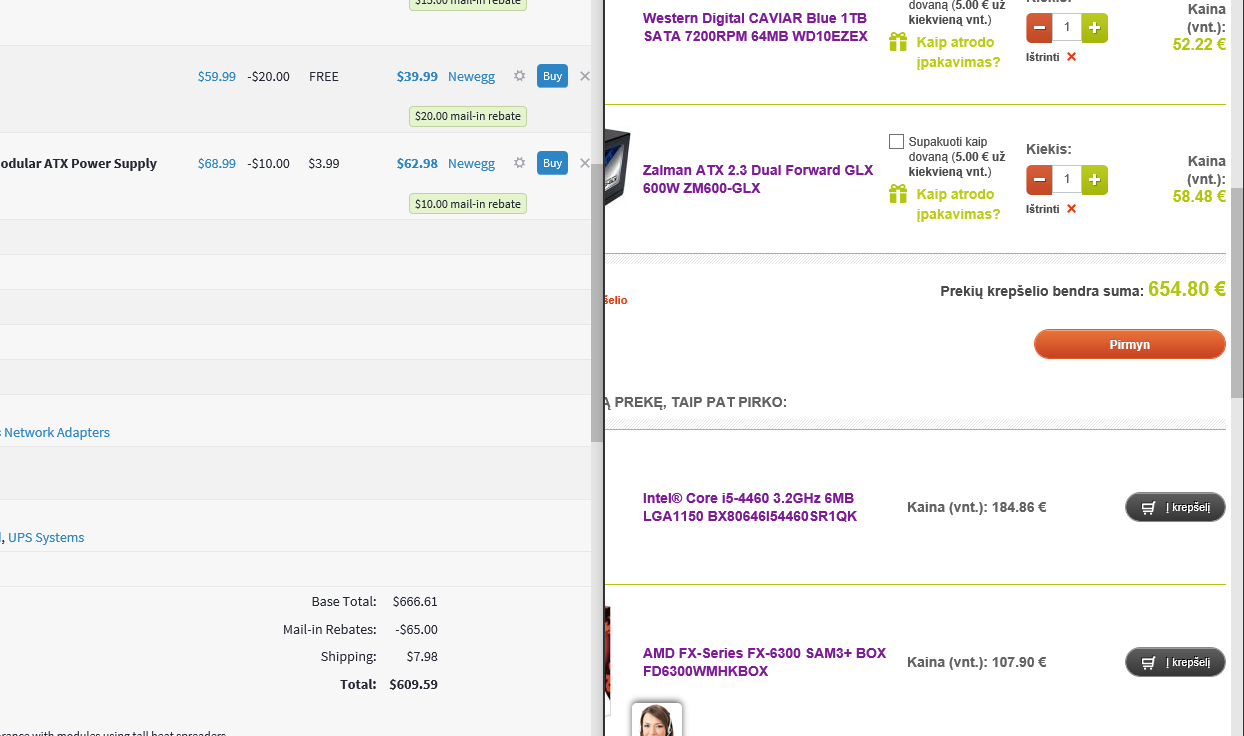Click the 52.22 € price

click(x=1199, y=44)
